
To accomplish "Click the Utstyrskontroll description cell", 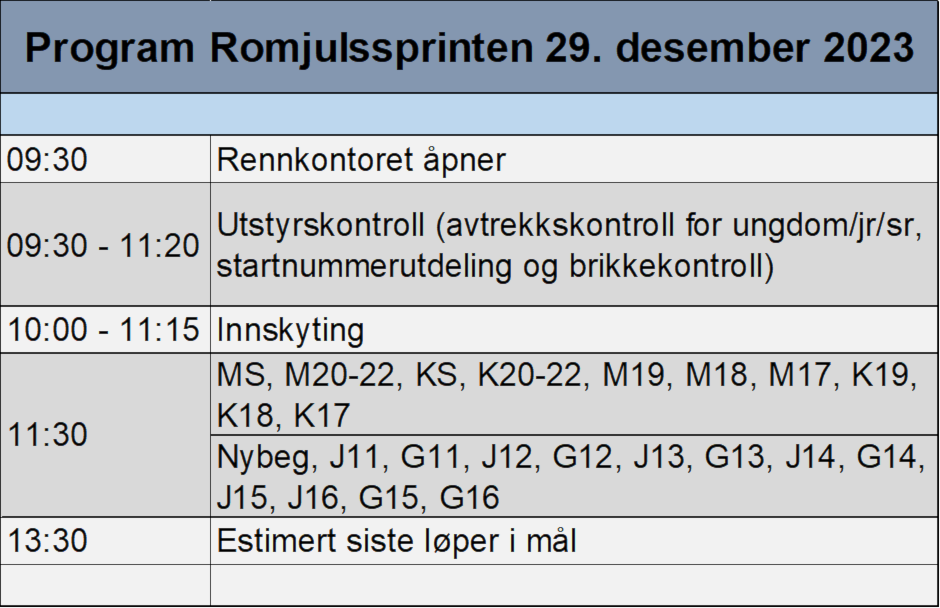I will pyautogui.click(x=574, y=246).
